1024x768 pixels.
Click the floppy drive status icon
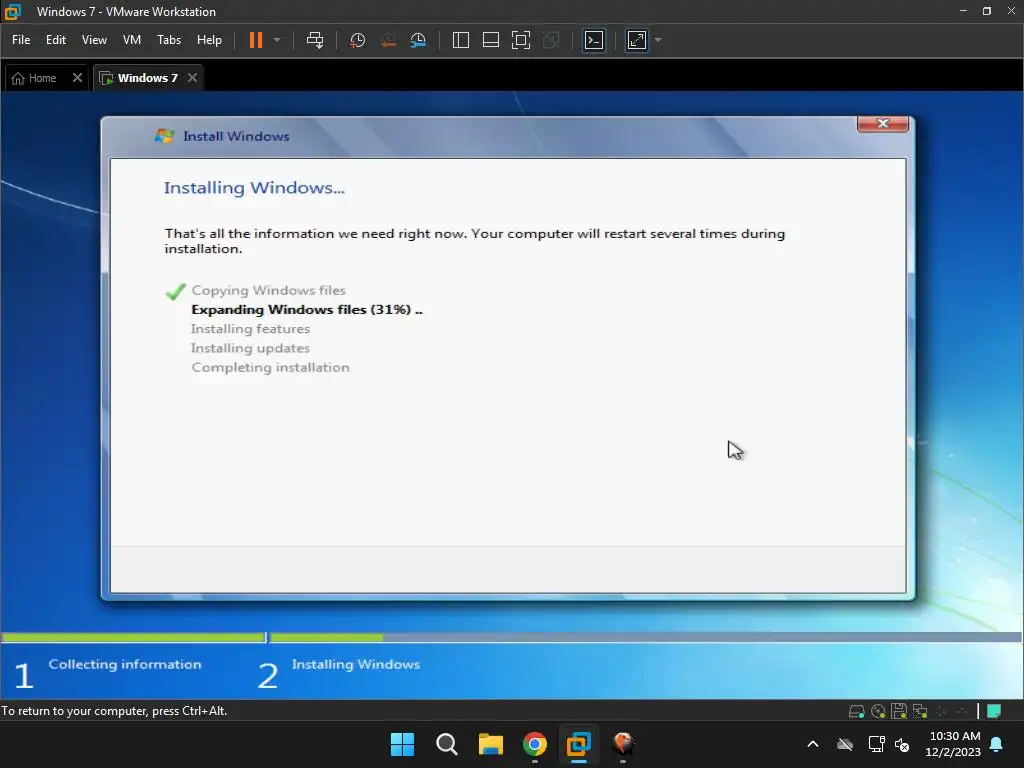(x=899, y=711)
